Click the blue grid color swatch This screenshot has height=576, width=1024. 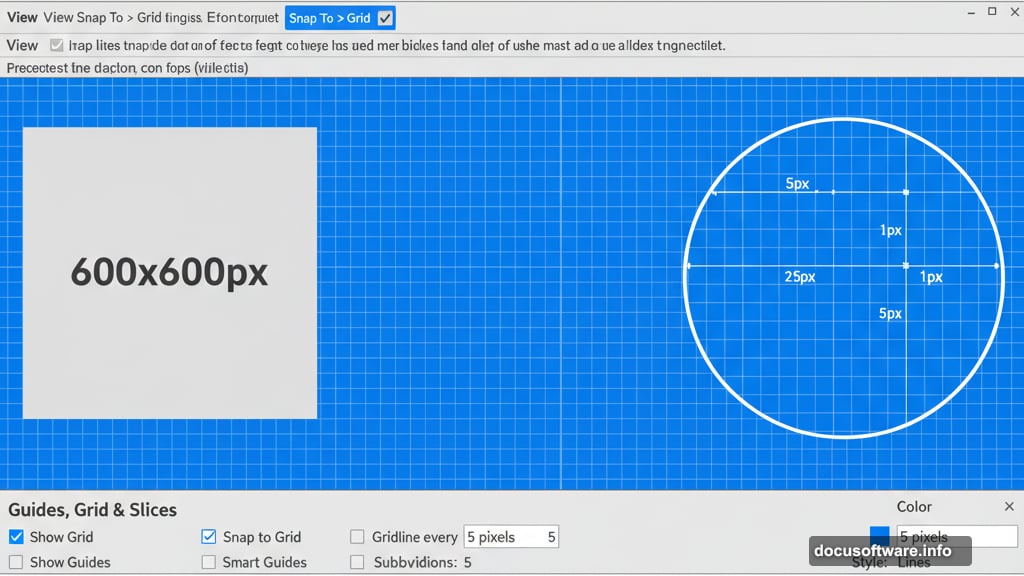tap(880, 534)
